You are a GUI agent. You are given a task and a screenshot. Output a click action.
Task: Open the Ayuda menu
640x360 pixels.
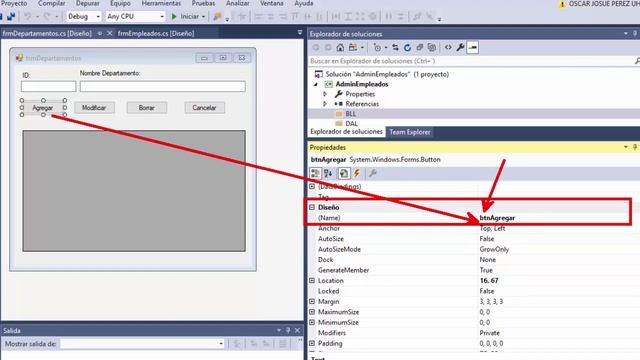[x=304, y=3]
